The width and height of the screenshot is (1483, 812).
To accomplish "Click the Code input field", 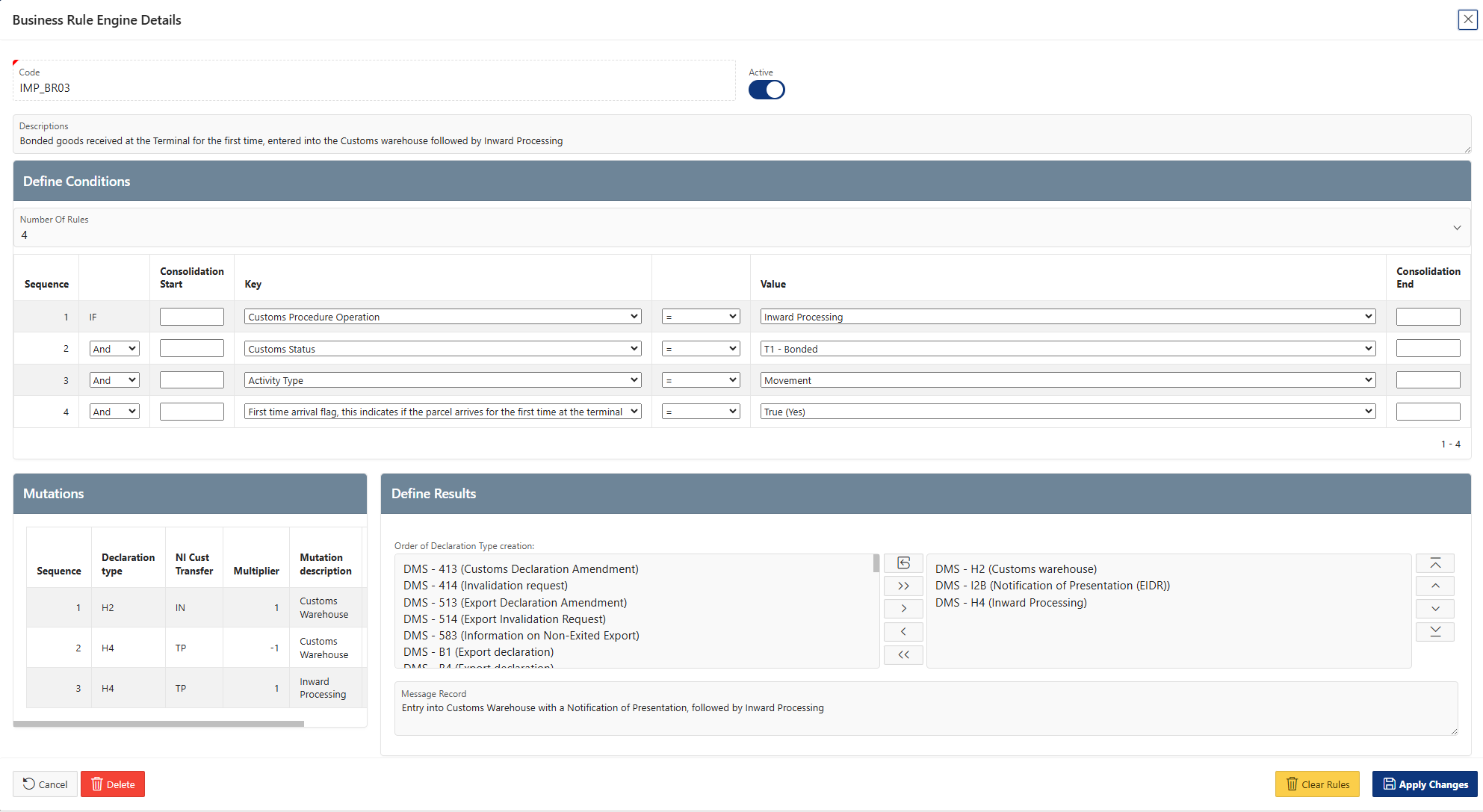I will pyautogui.click(x=374, y=81).
